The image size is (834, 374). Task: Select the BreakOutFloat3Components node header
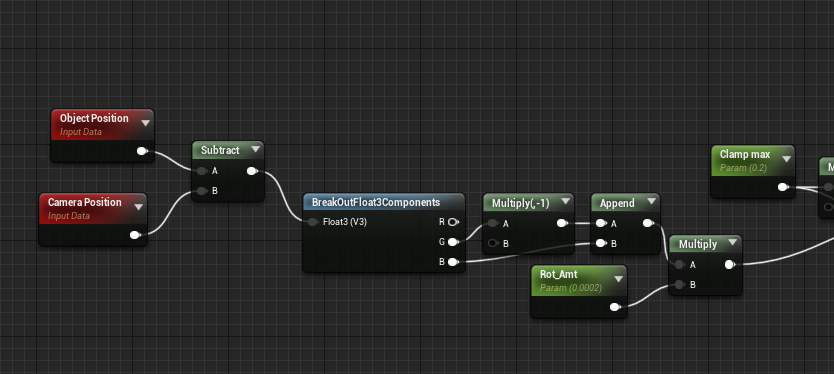tap(383, 202)
